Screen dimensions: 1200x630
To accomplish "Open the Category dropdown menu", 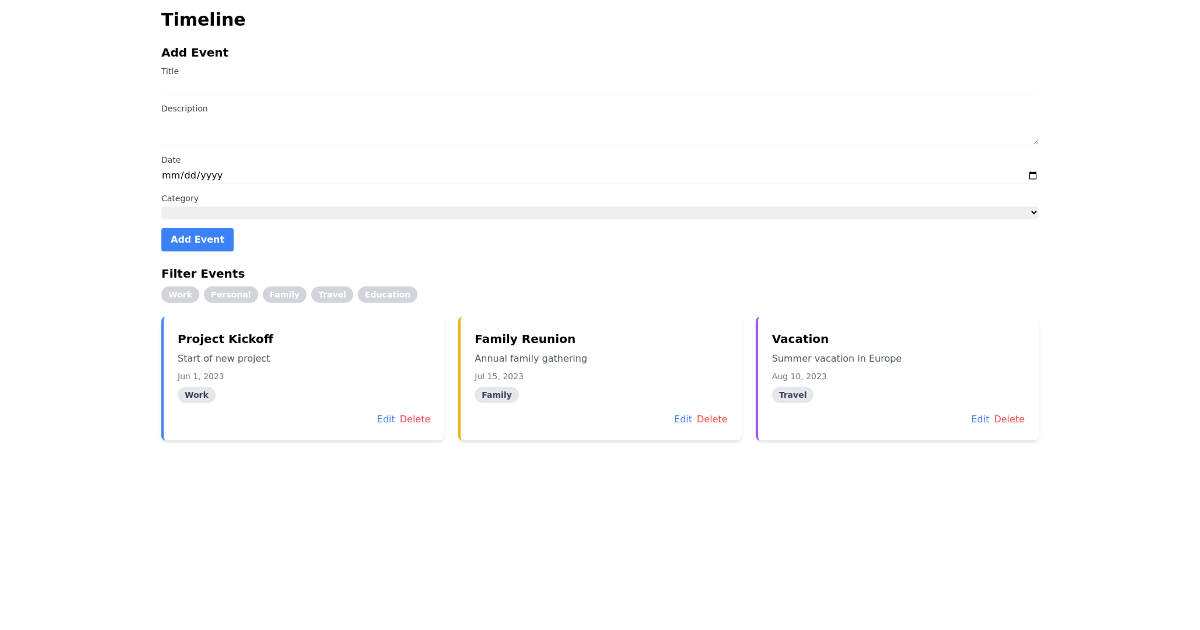I will (600, 211).
